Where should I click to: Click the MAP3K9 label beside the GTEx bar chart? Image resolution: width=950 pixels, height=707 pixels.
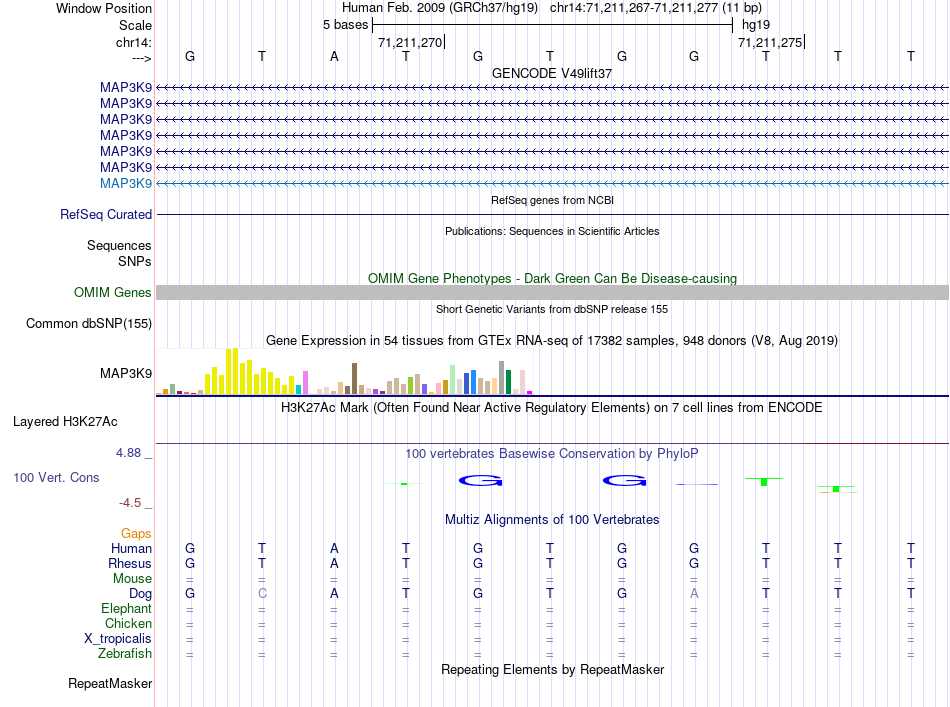point(126,373)
